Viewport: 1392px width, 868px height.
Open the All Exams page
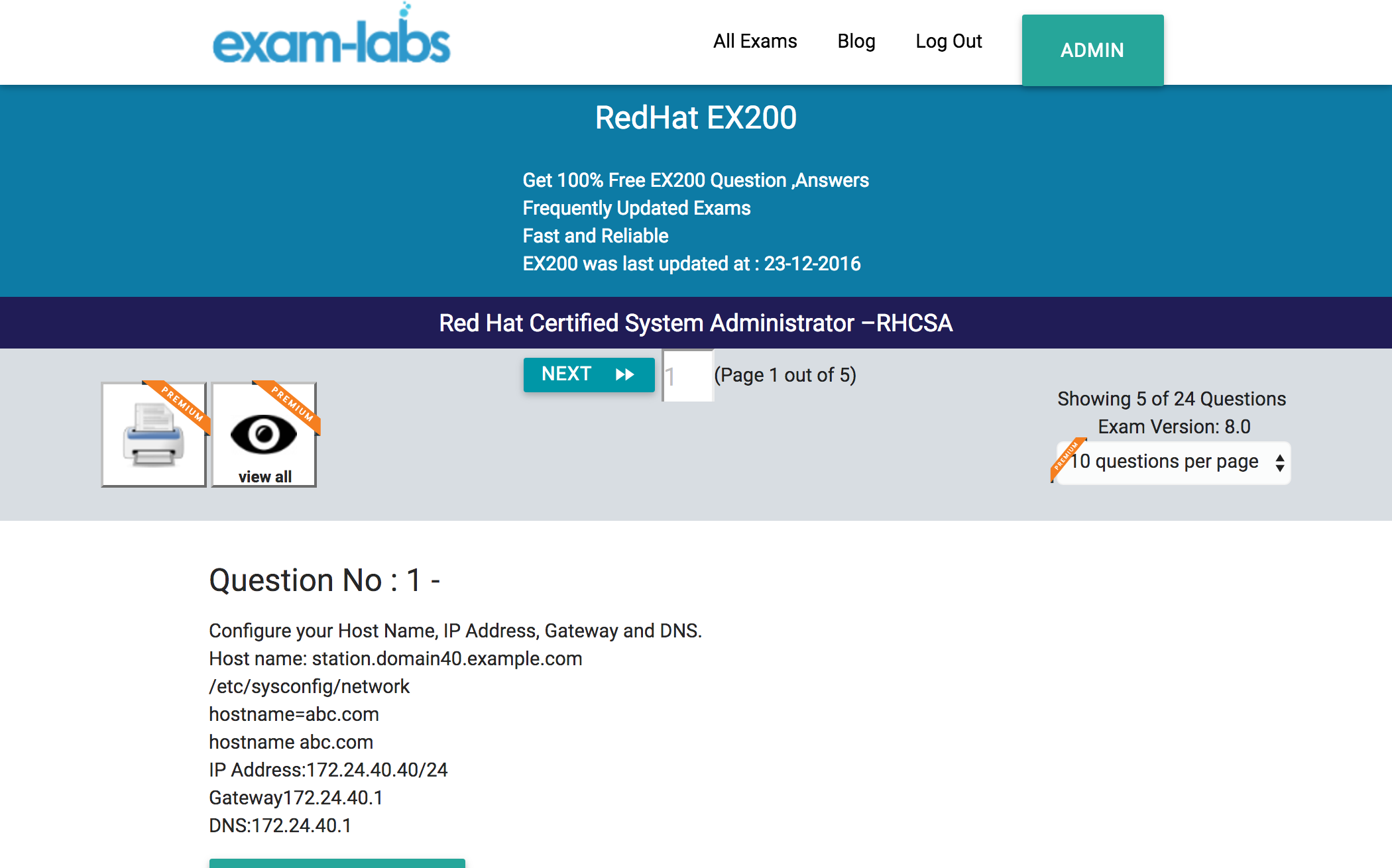point(755,41)
